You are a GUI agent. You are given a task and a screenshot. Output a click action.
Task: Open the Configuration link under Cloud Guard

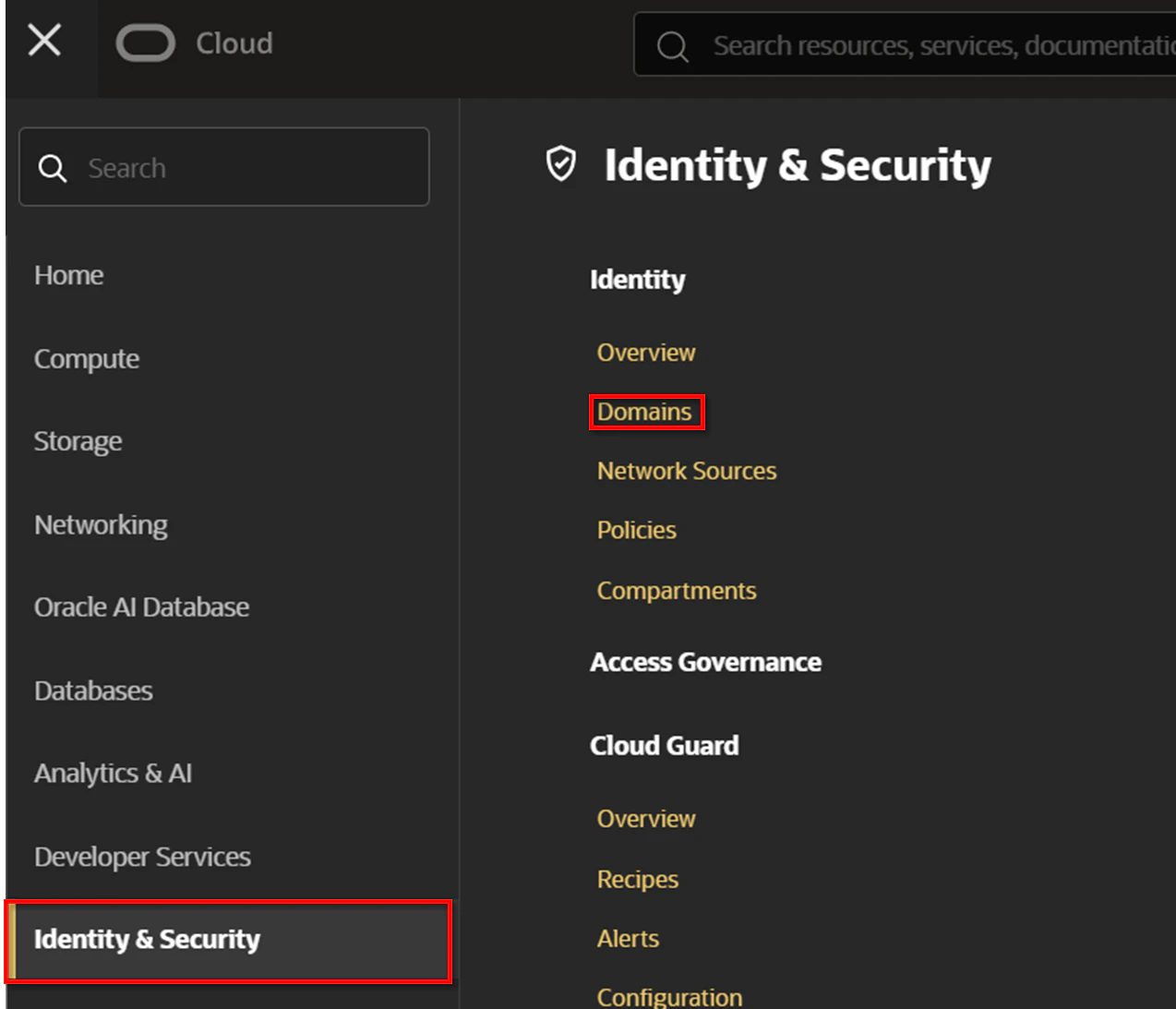[x=669, y=997]
